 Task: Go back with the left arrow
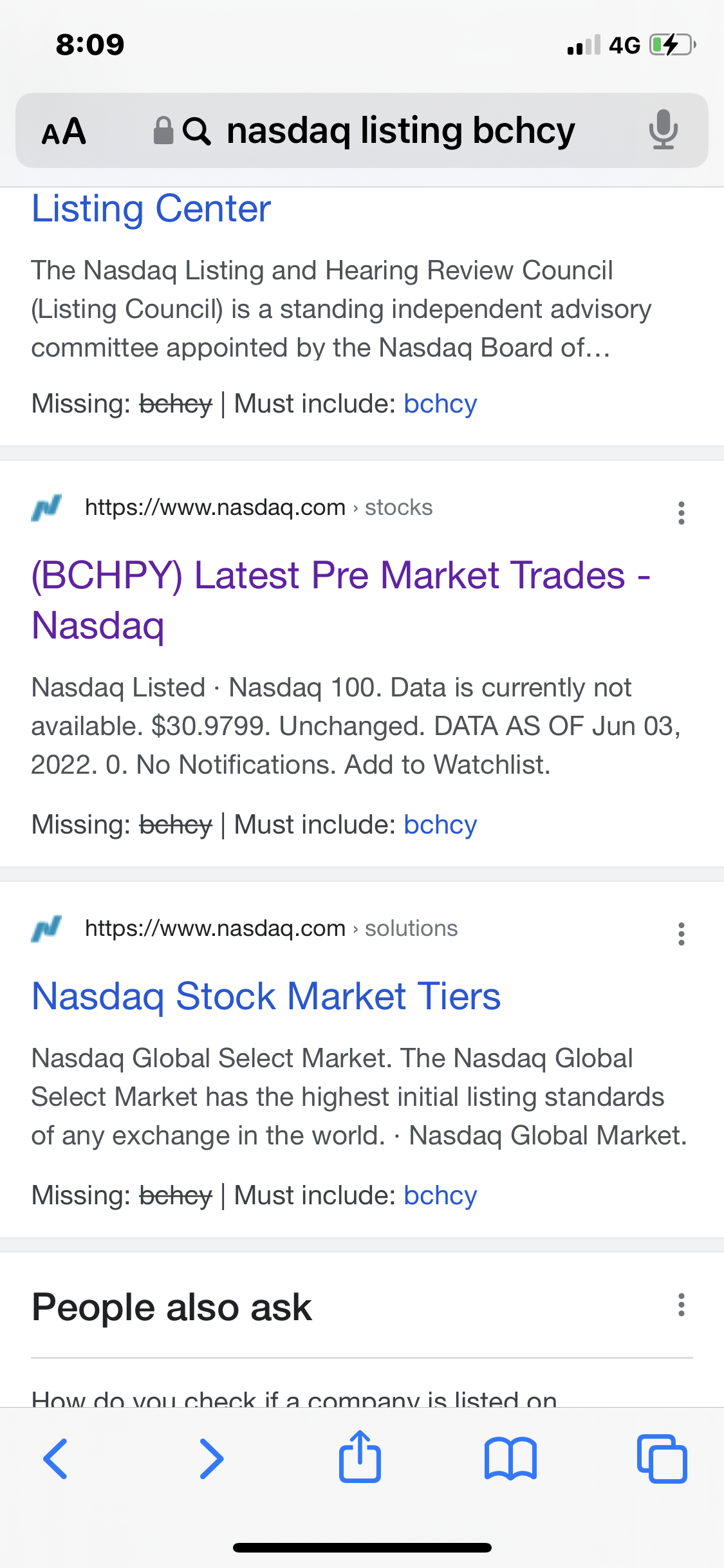pyautogui.click(x=55, y=1458)
